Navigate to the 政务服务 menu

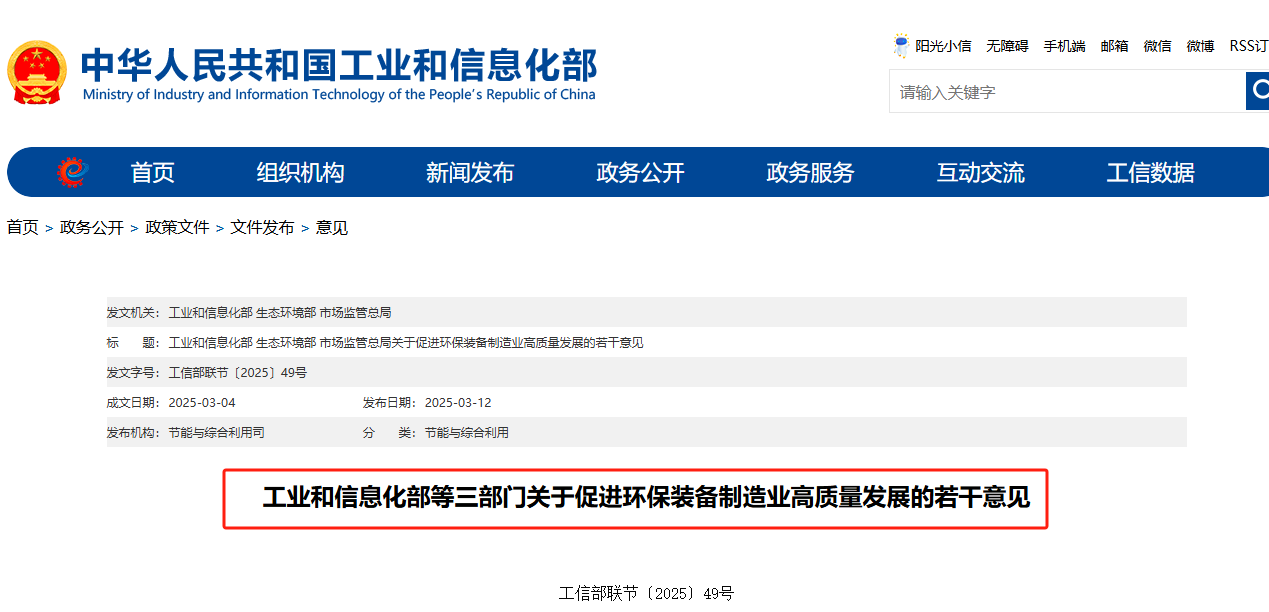click(x=810, y=173)
